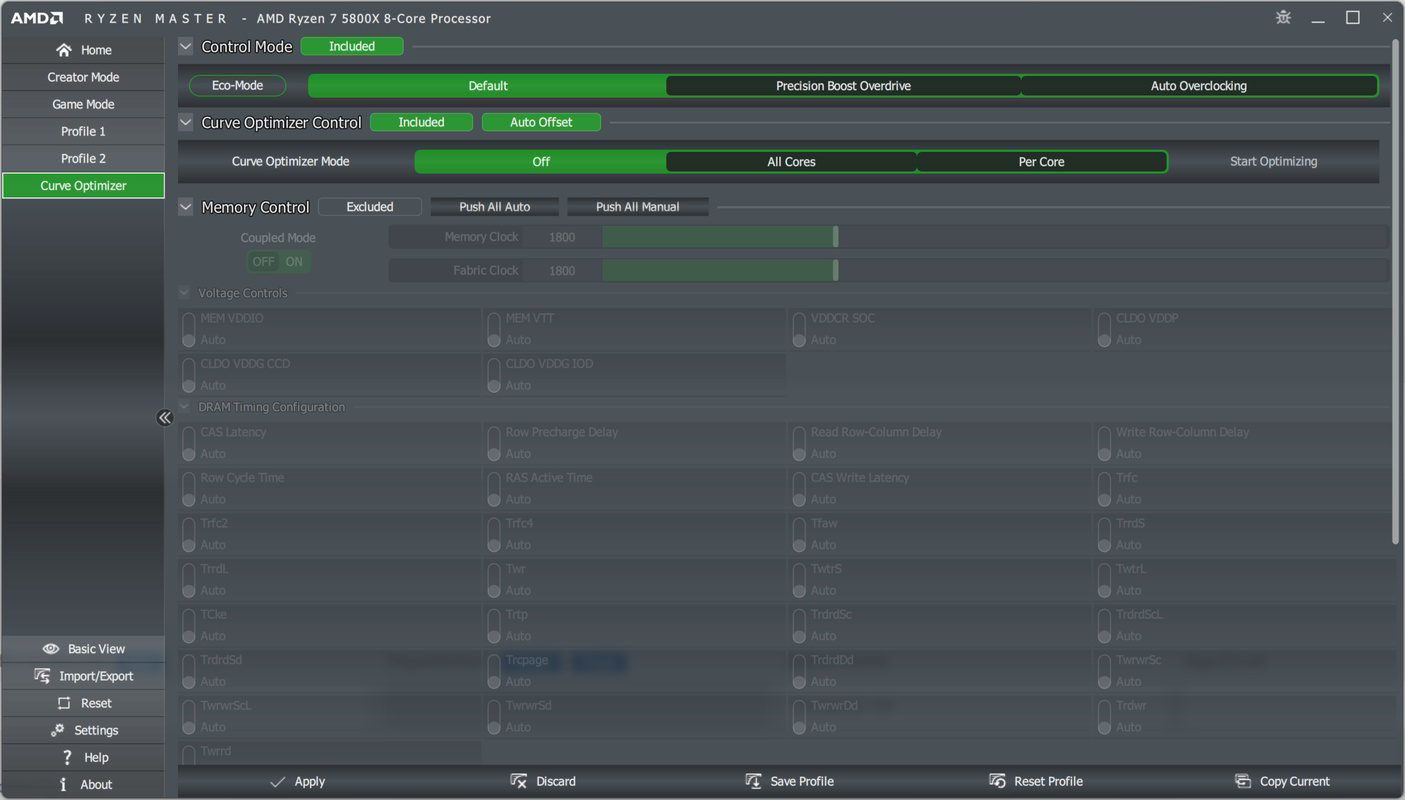Collapse the Curve Optimizer Control section
1405x800 pixels.
click(x=186, y=122)
